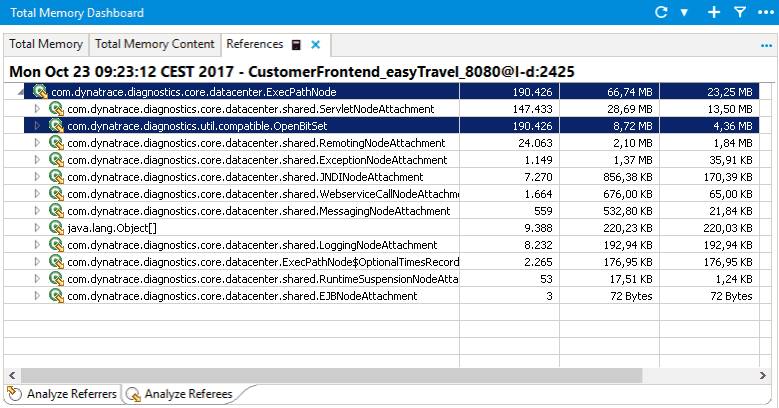This screenshot has height=408, width=779.
Task: Click the 66,74 MB size cell
Action: point(610,92)
